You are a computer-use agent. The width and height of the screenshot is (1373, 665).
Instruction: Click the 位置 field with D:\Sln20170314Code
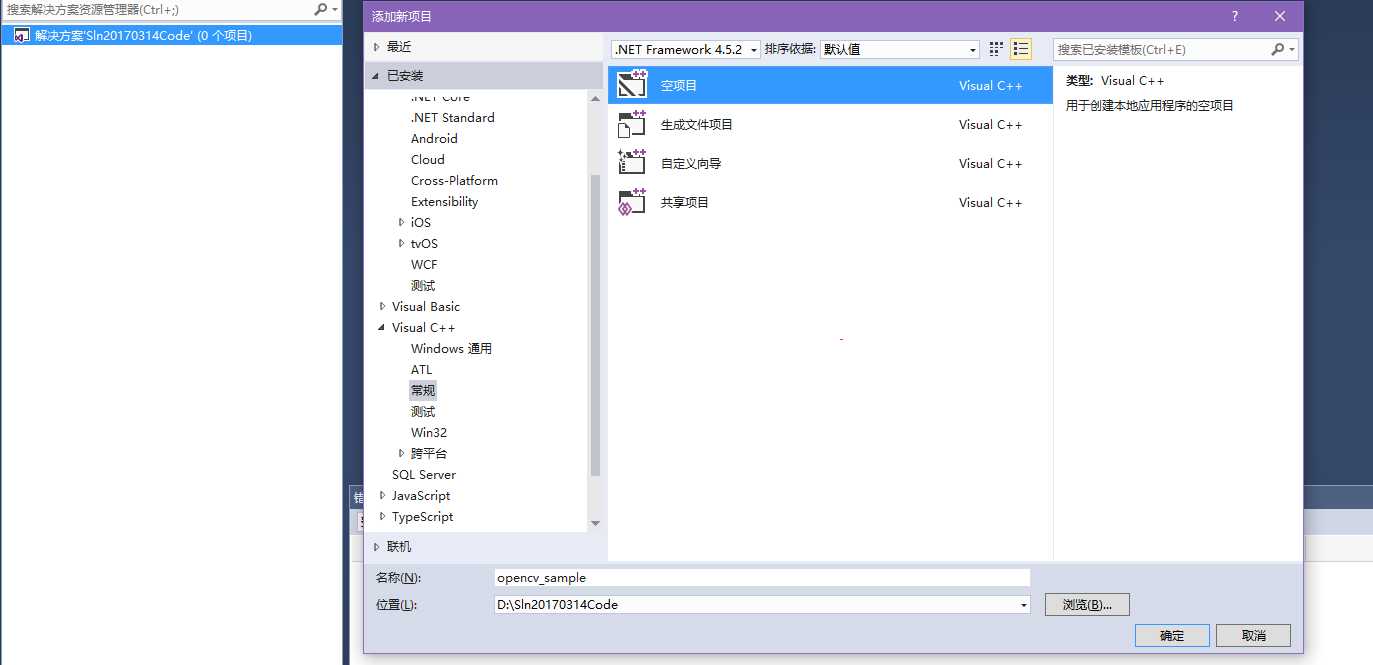click(762, 605)
